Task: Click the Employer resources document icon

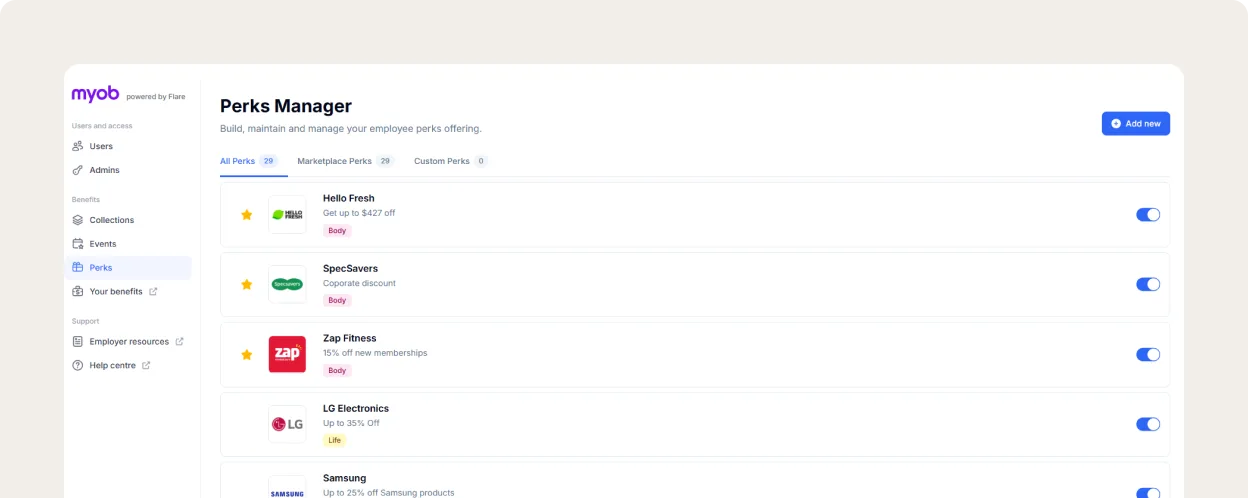Action: (78, 342)
